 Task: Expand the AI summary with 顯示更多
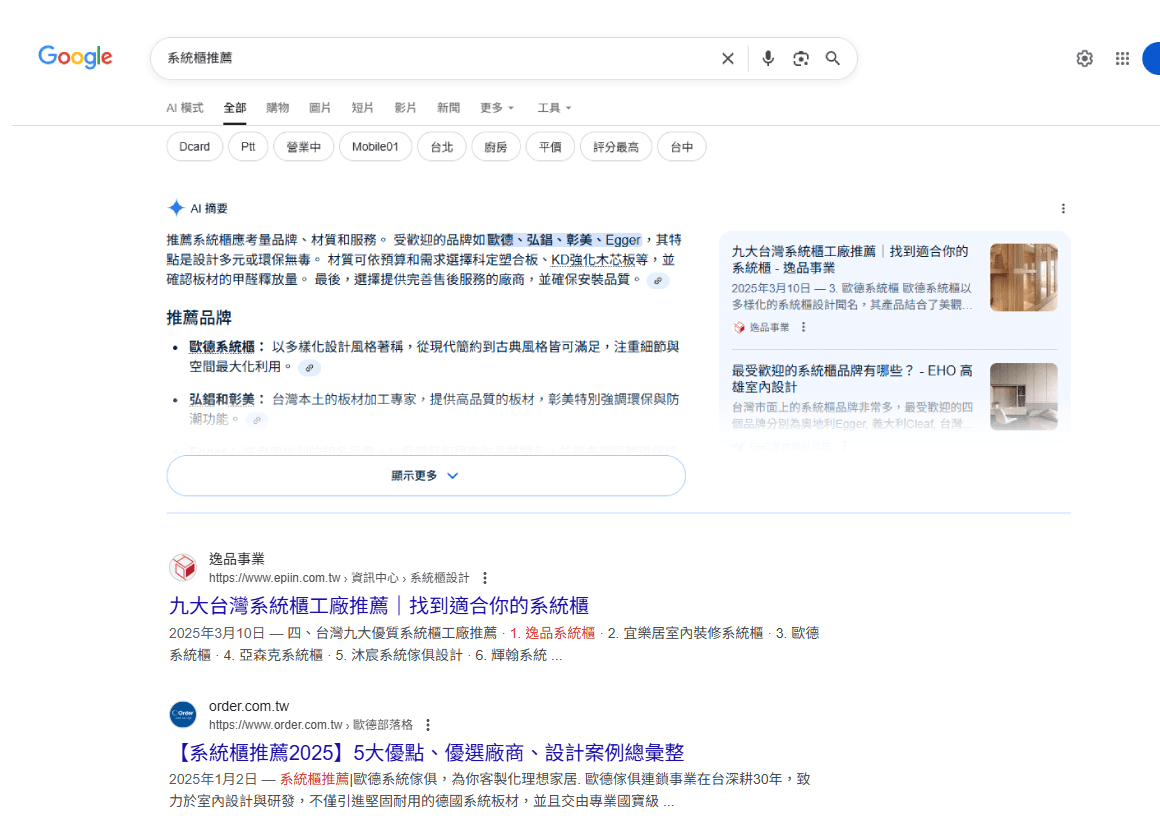click(x=426, y=476)
